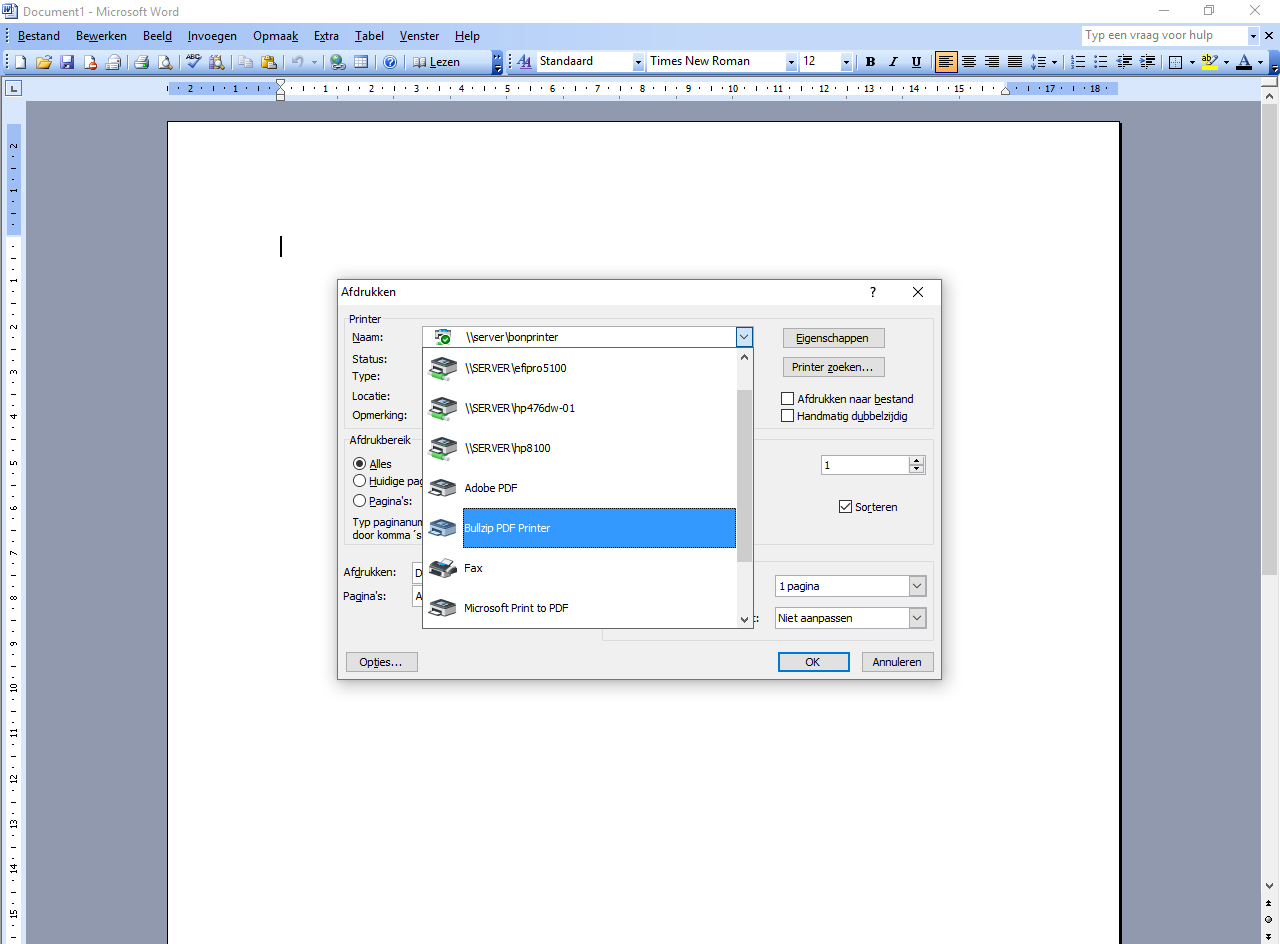Open the Tabel menu
1280x944 pixels.
tap(369, 36)
